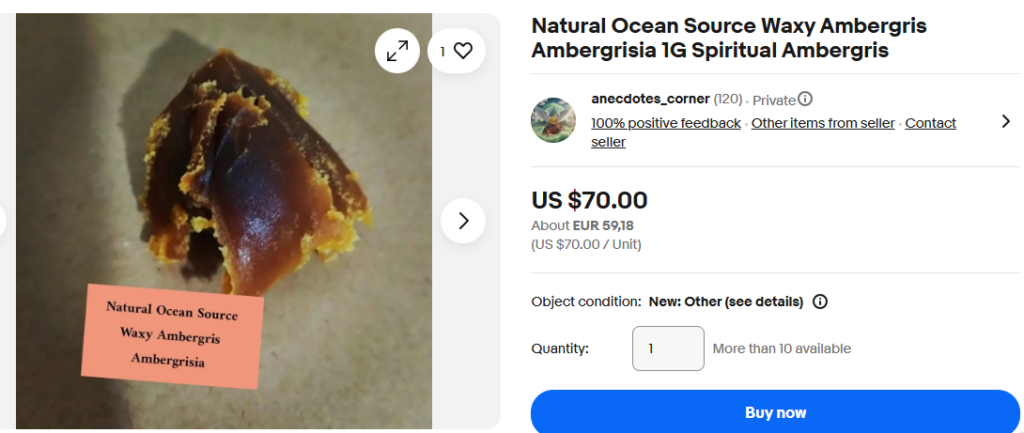Viewport: 1024px width, 433px height.
Task: Open the anecdotes_corner seller profile
Action: [650, 99]
